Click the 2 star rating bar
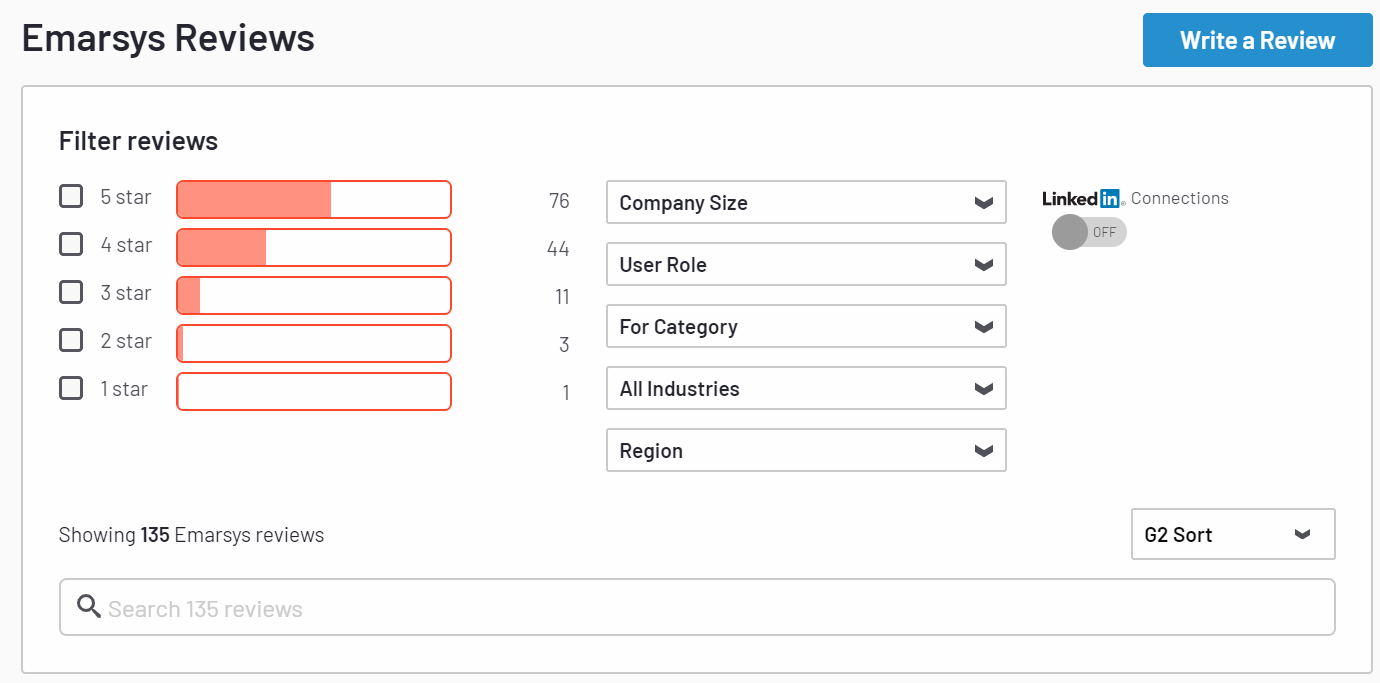This screenshot has height=683, width=1380. pos(314,343)
